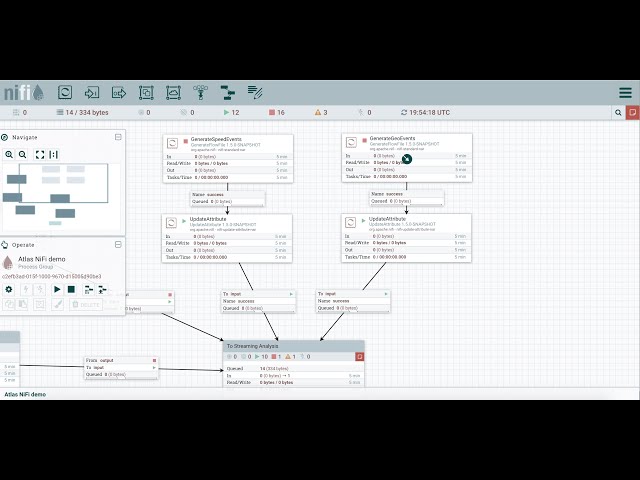Click the Change Color brush icon
This screenshot has height=480, width=640.
pos(58,304)
